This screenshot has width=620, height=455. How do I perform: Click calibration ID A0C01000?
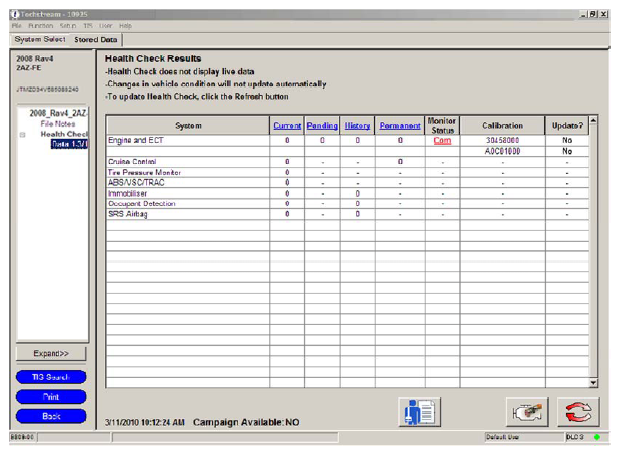[x=503, y=151]
